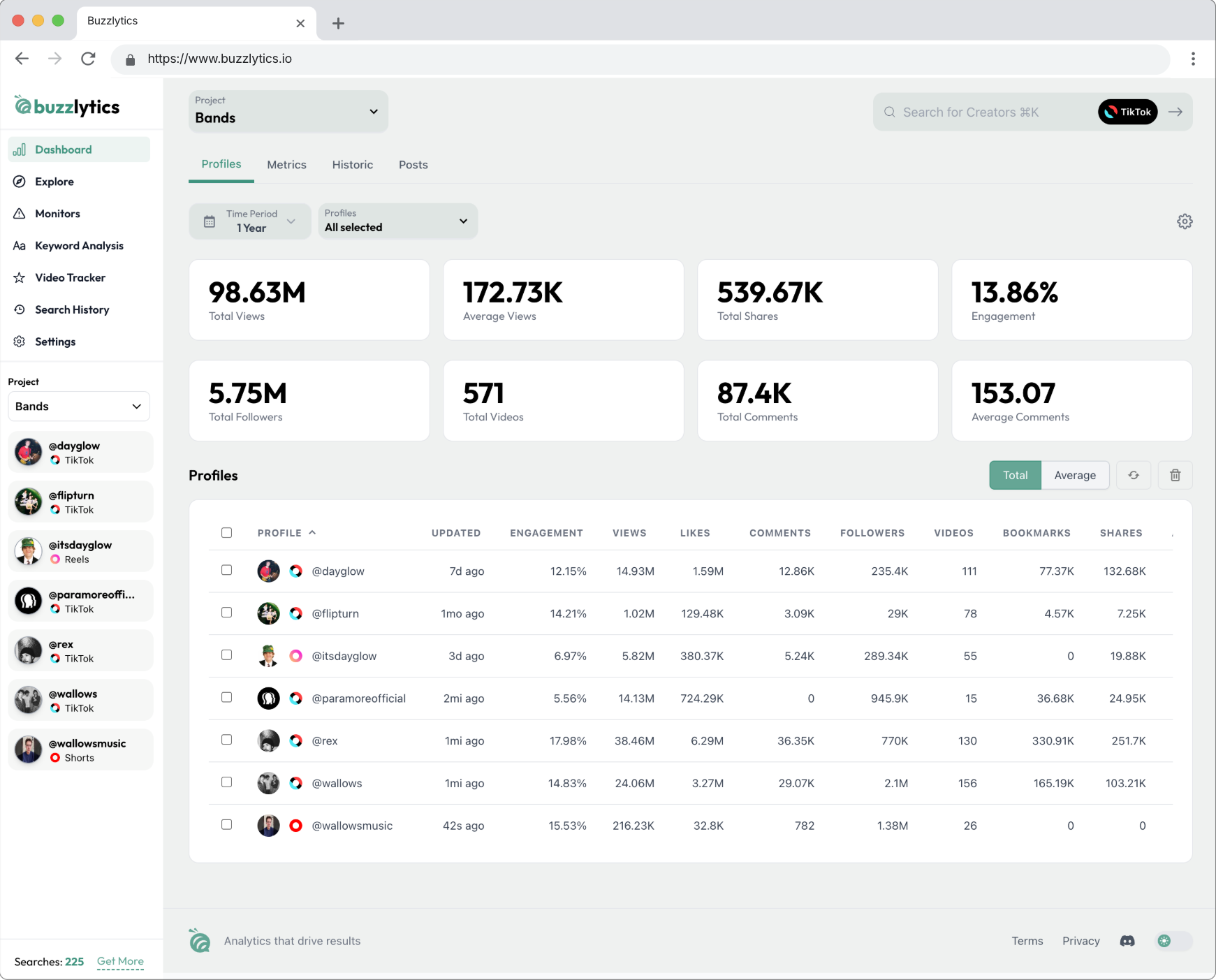Click browser back arrow
This screenshot has width=1216, height=980.
[x=22, y=59]
